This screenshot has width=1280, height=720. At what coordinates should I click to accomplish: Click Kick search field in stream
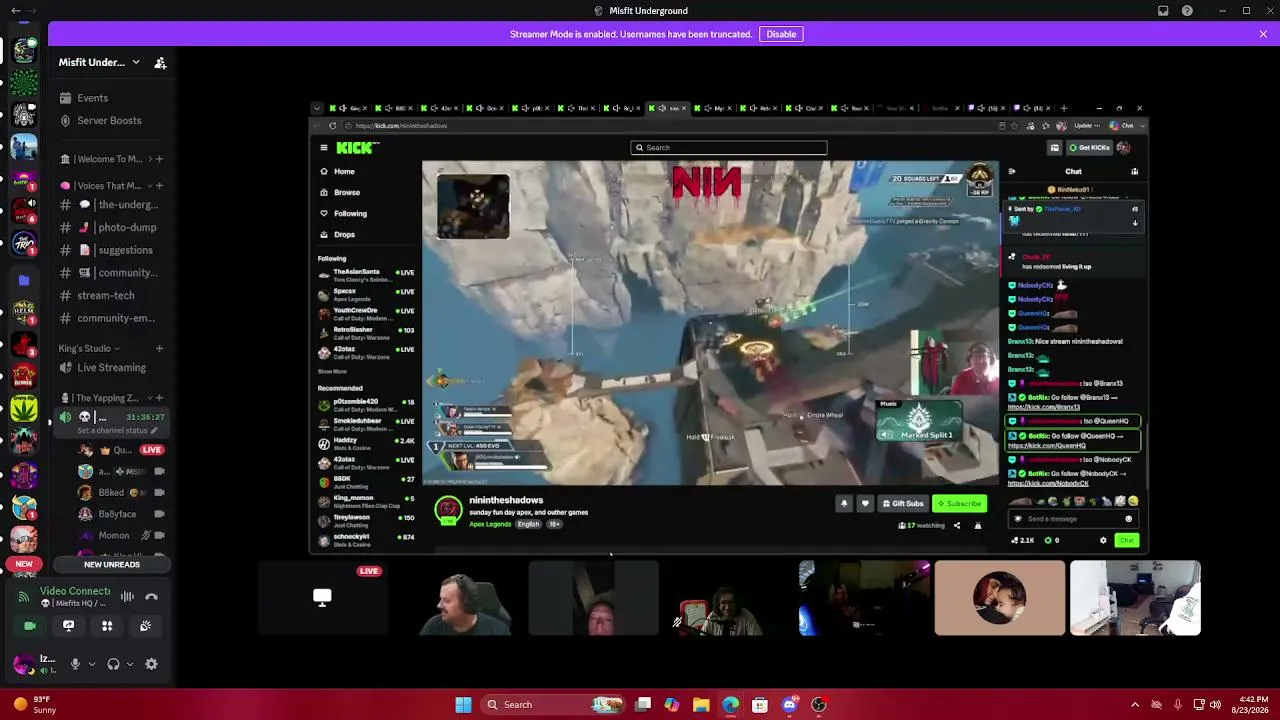729,148
